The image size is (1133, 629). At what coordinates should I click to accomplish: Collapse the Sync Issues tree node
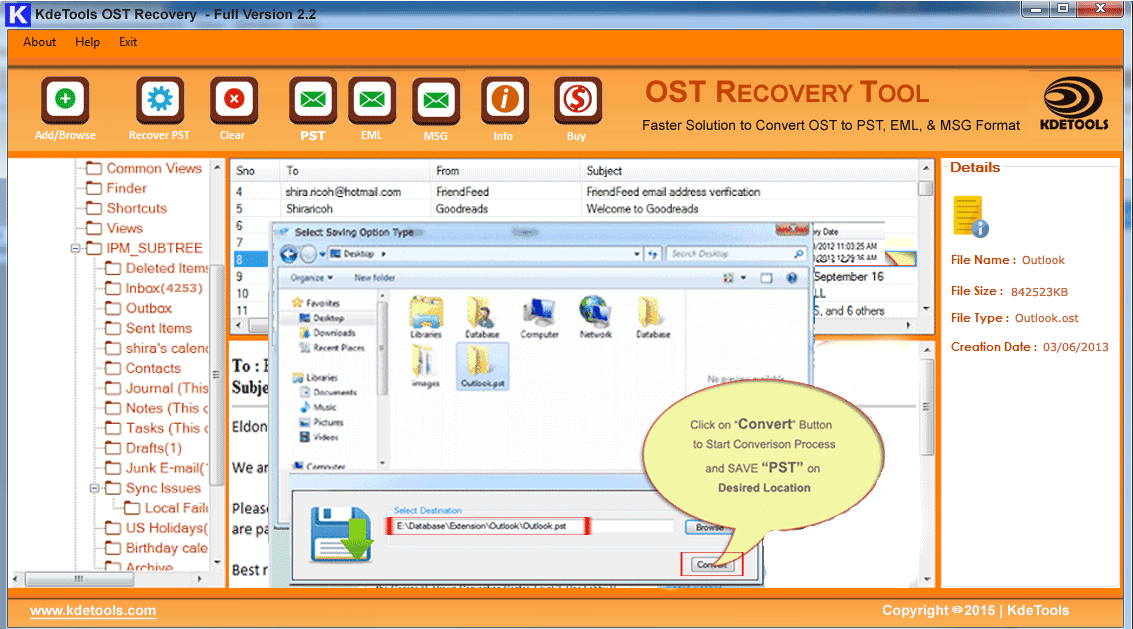tap(94, 488)
